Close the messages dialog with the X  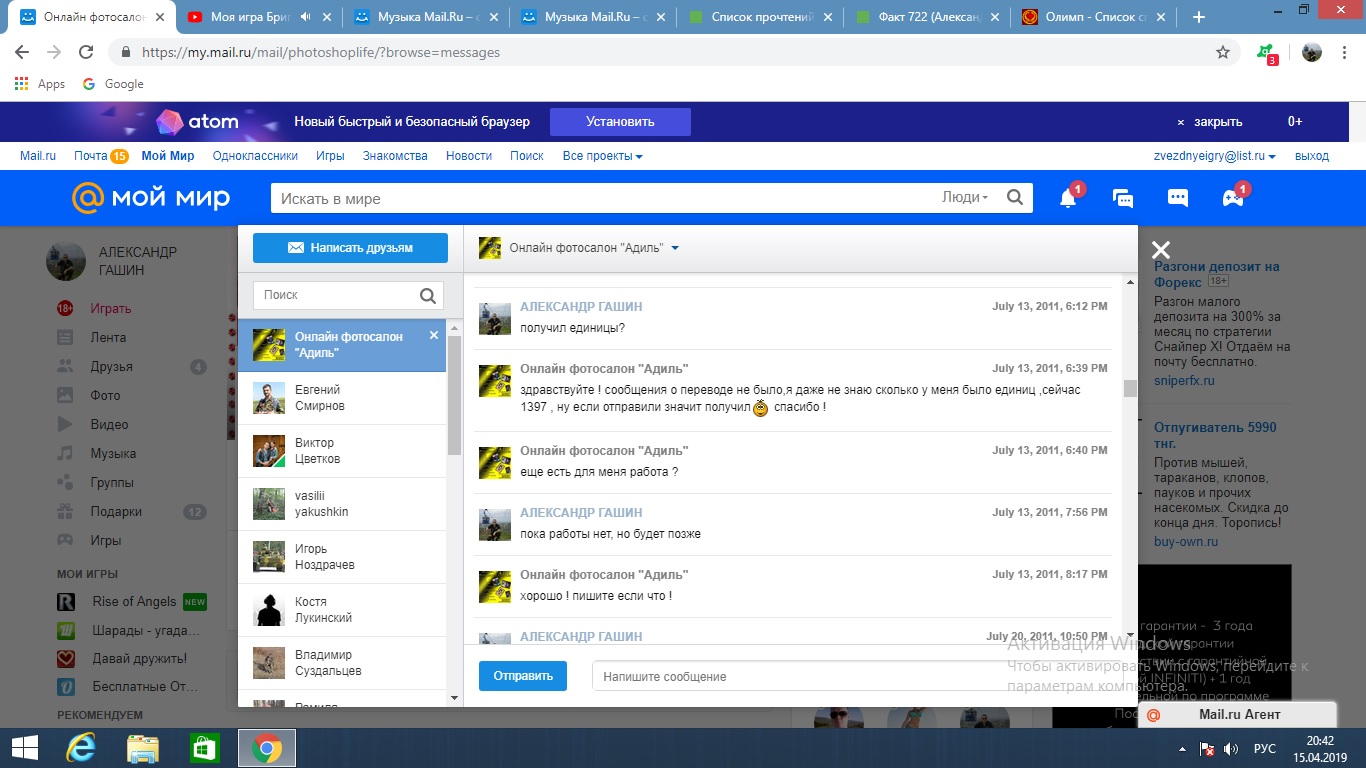pos(1160,250)
